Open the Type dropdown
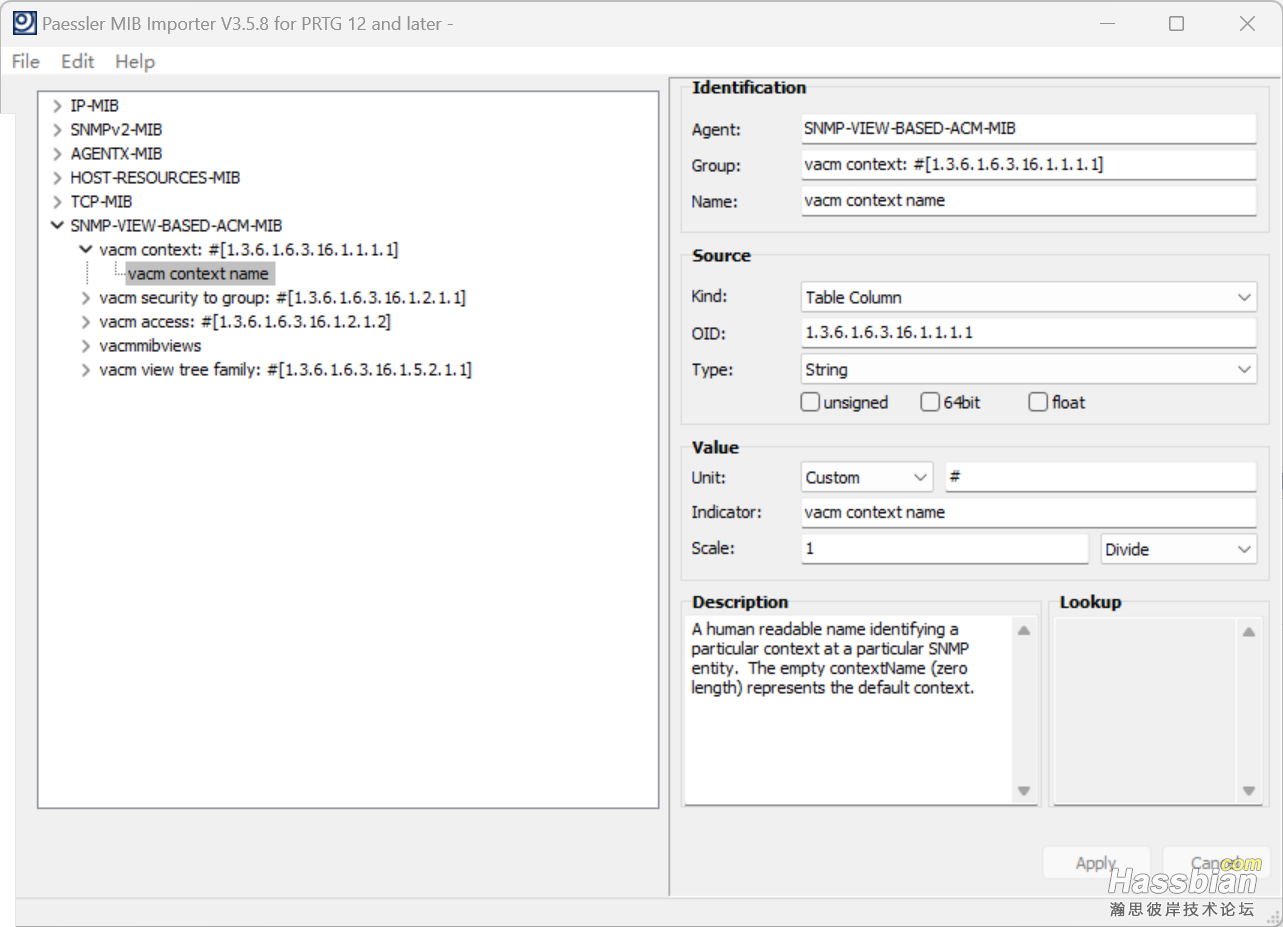The image size is (1283, 927). pos(1028,369)
